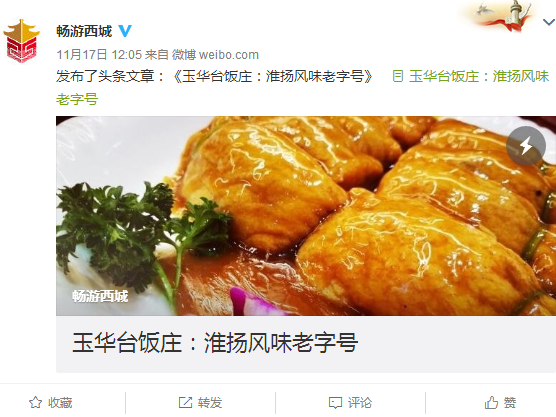This screenshot has height=417, width=556.
Task: Click the article card title 玉华台饭庄：淮扬风味老字号
Action: [215, 343]
